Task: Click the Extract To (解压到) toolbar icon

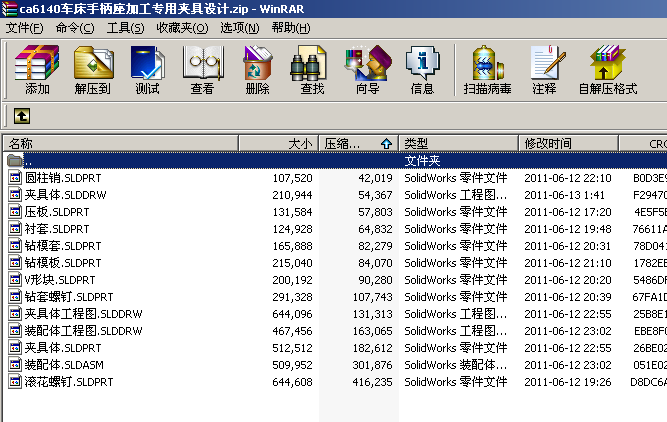Action: [x=93, y=63]
